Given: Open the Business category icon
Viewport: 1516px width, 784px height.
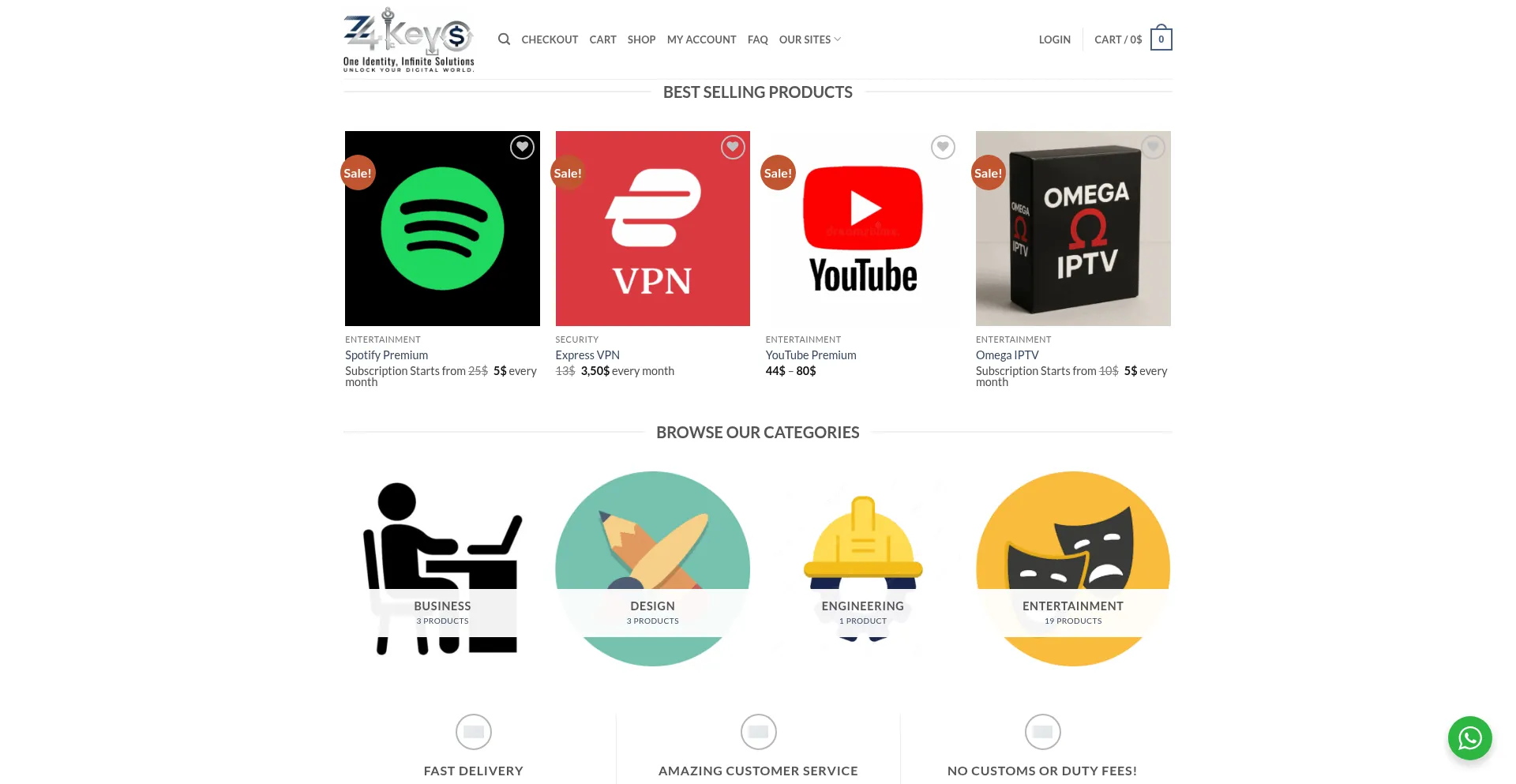Looking at the screenshot, I should point(442,568).
